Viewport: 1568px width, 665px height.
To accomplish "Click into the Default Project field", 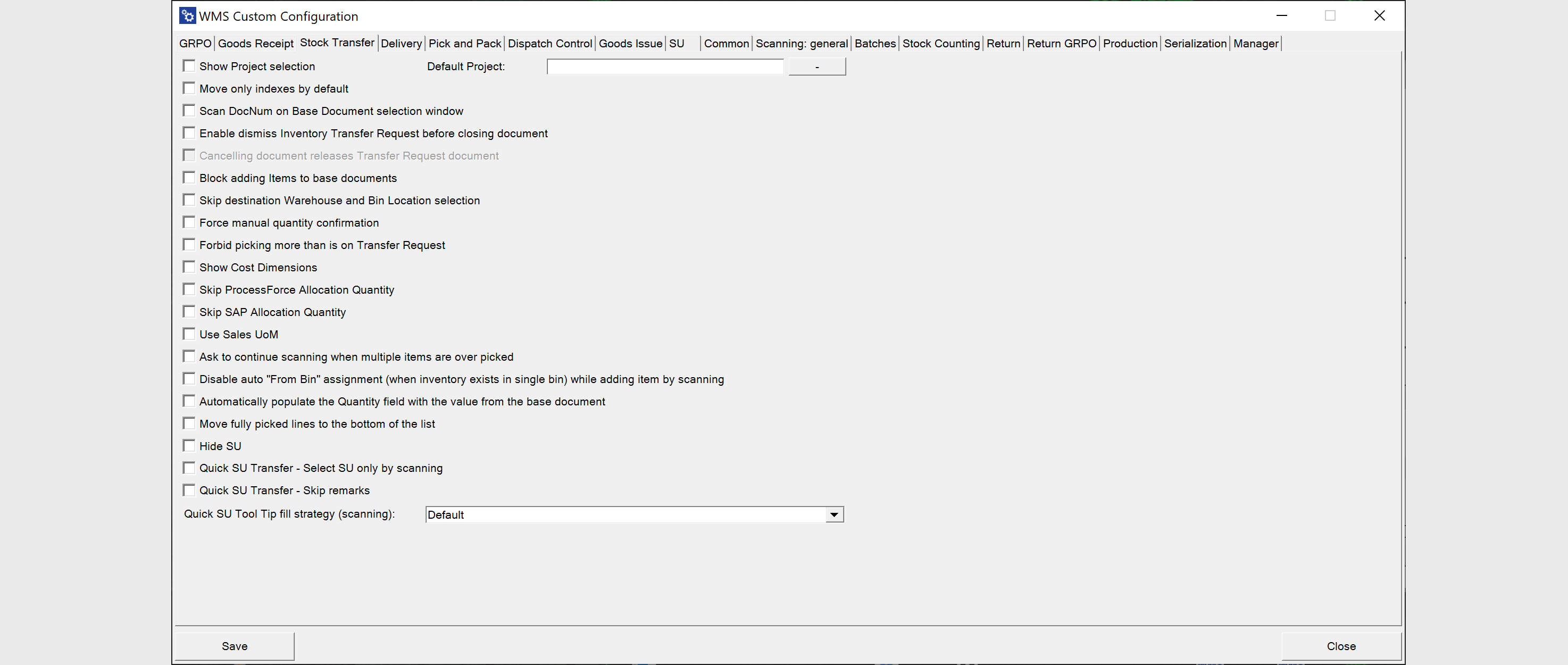I will 665,66.
